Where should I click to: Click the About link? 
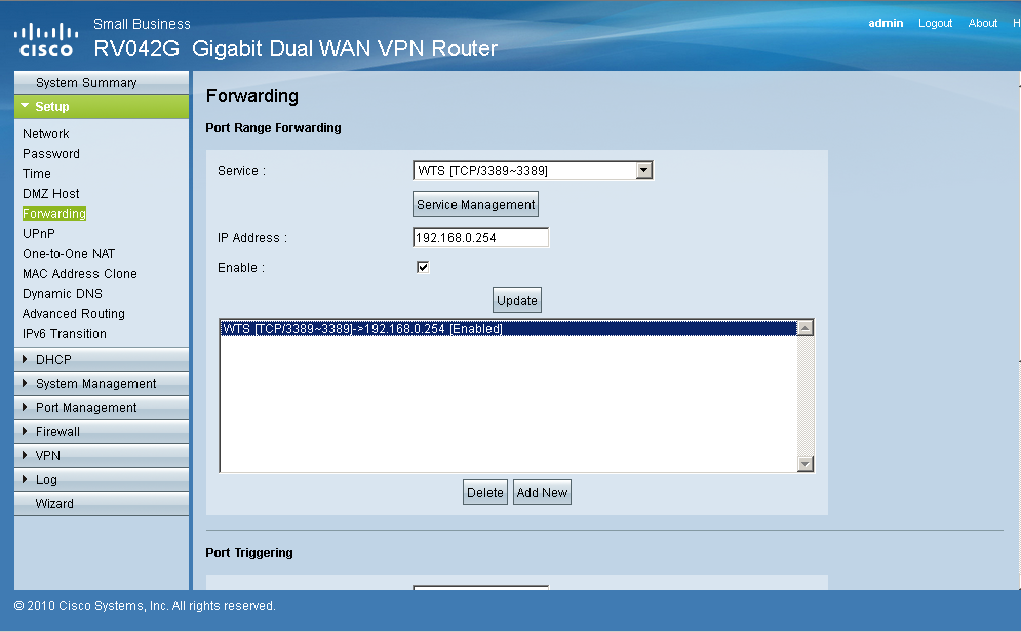coord(983,23)
